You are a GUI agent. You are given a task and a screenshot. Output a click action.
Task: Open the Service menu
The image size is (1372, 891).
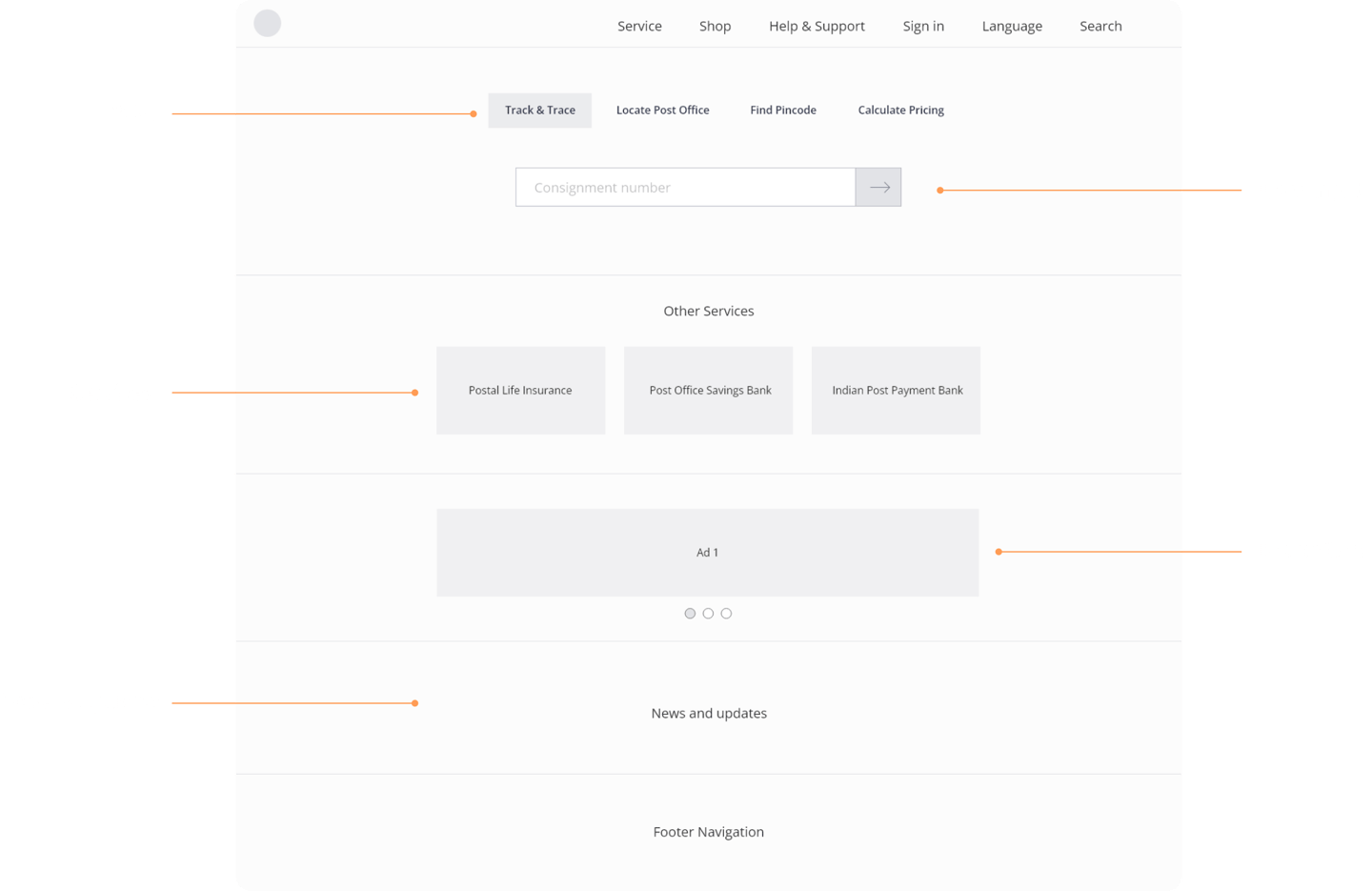tap(639, 26)
